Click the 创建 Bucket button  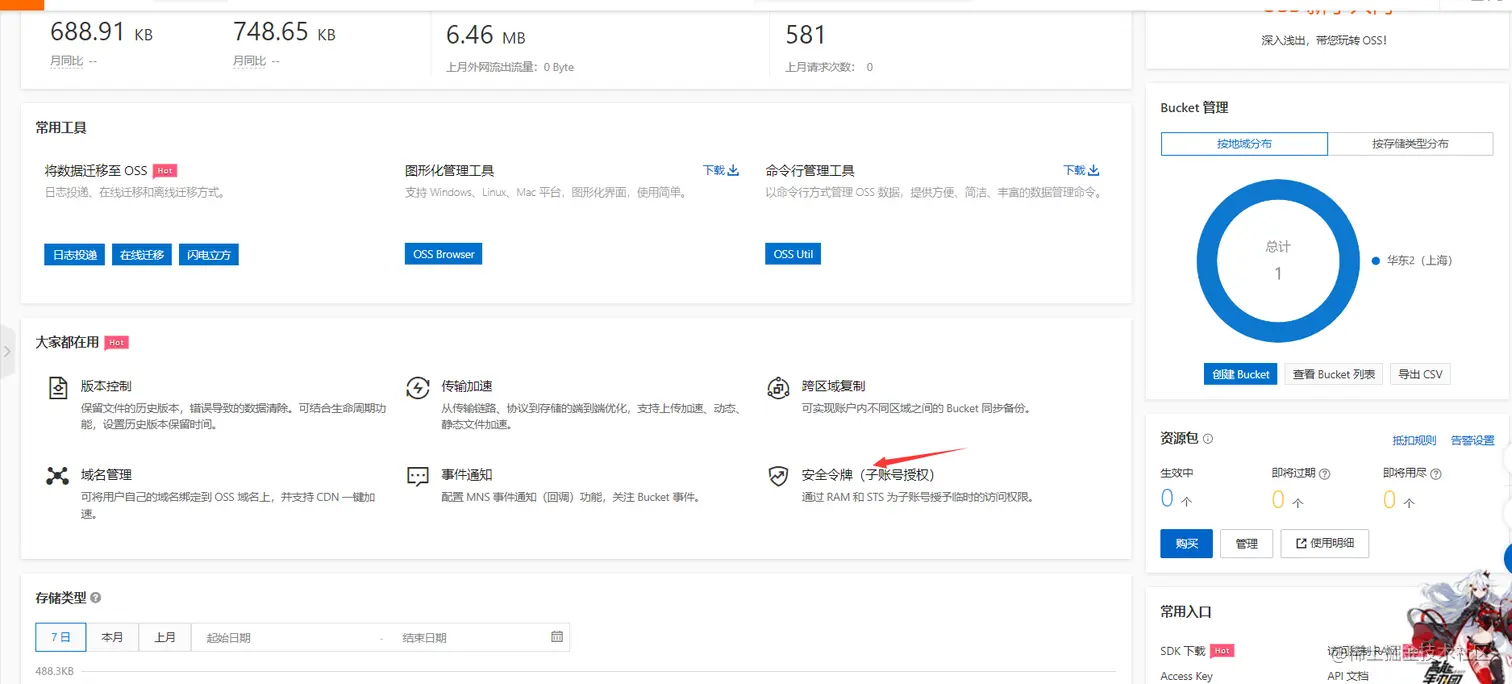click(1240, 373)
